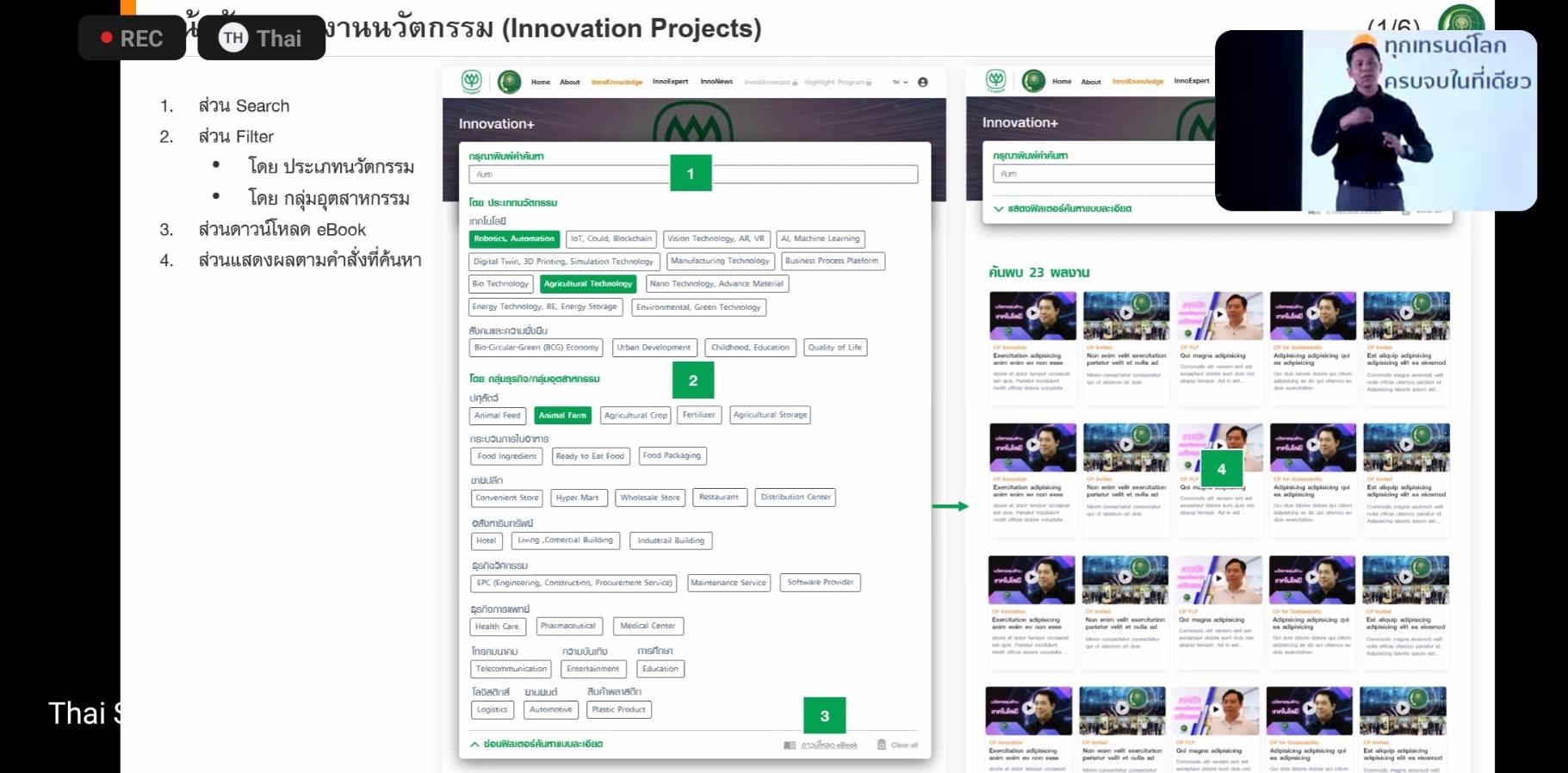
Task: Play the first video in results grid
Action: 1032,314
